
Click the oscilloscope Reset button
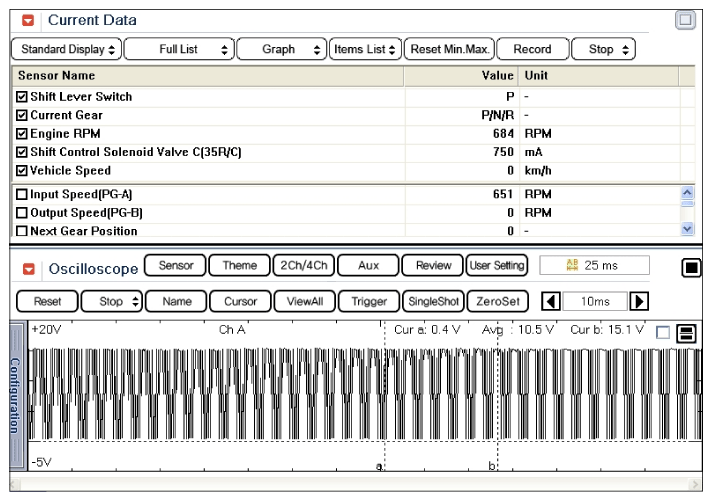[x=47, y=301]
